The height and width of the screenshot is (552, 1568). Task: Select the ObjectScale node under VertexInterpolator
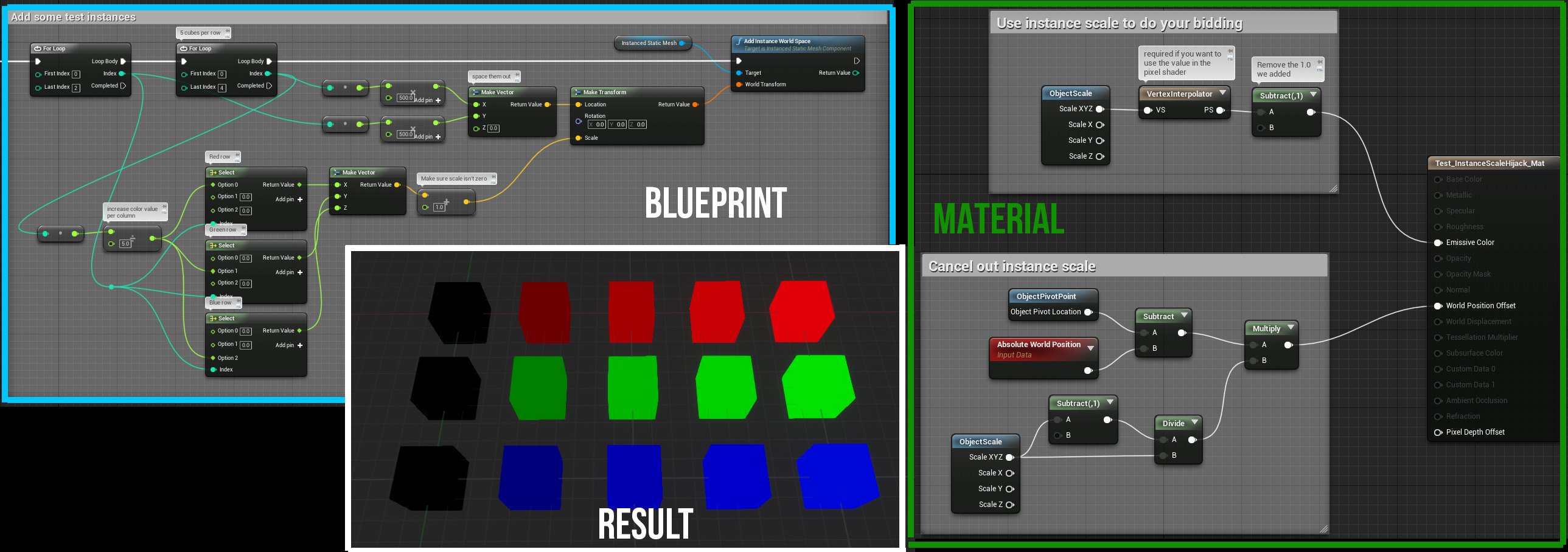click(x=1075, y=93)
